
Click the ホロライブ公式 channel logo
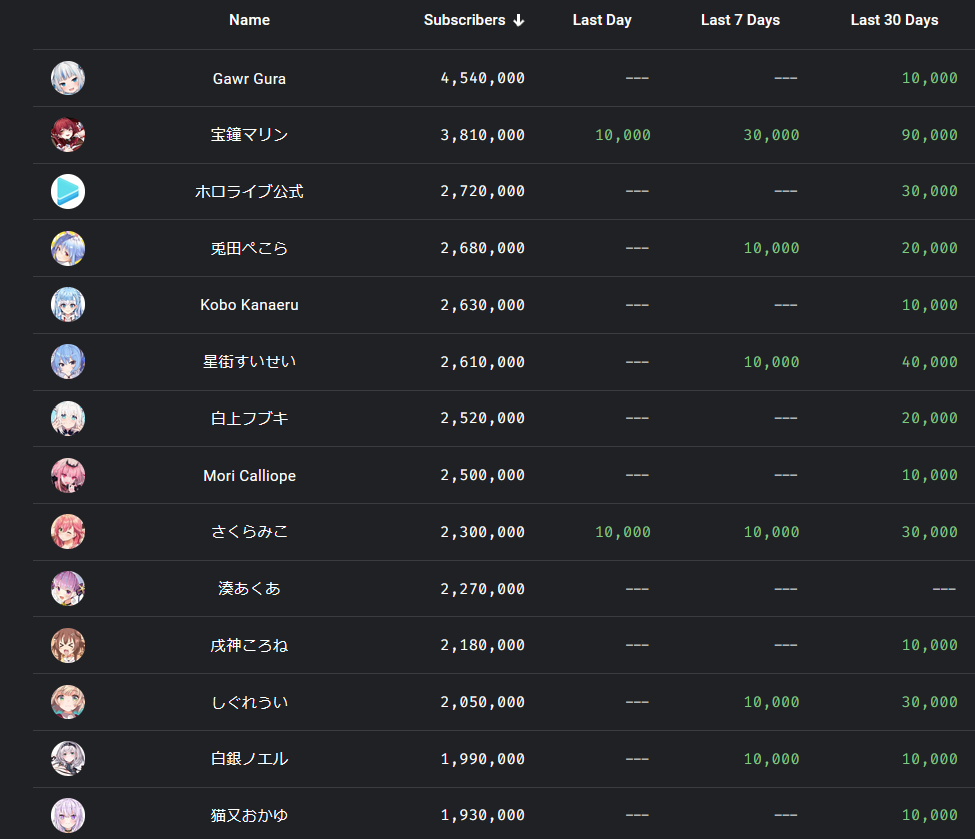pos(68,191)
